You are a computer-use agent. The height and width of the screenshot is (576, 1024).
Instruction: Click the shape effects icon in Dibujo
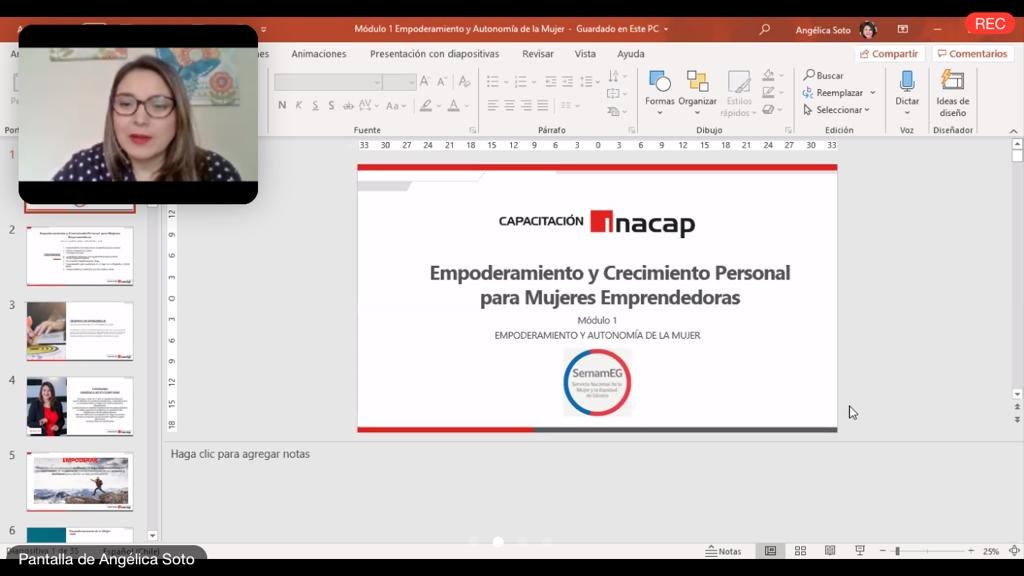[769, 110]
